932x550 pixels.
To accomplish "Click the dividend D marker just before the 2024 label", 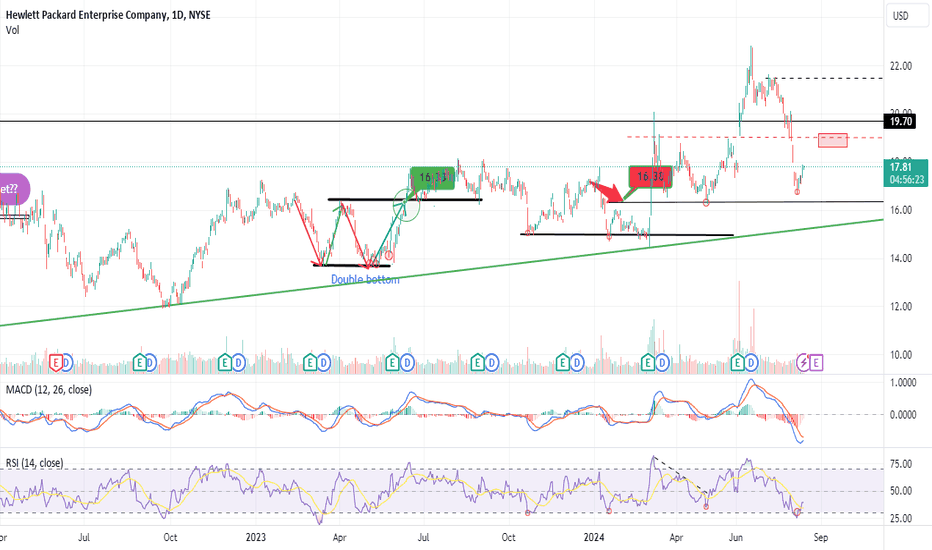I will tap(577, 362).
